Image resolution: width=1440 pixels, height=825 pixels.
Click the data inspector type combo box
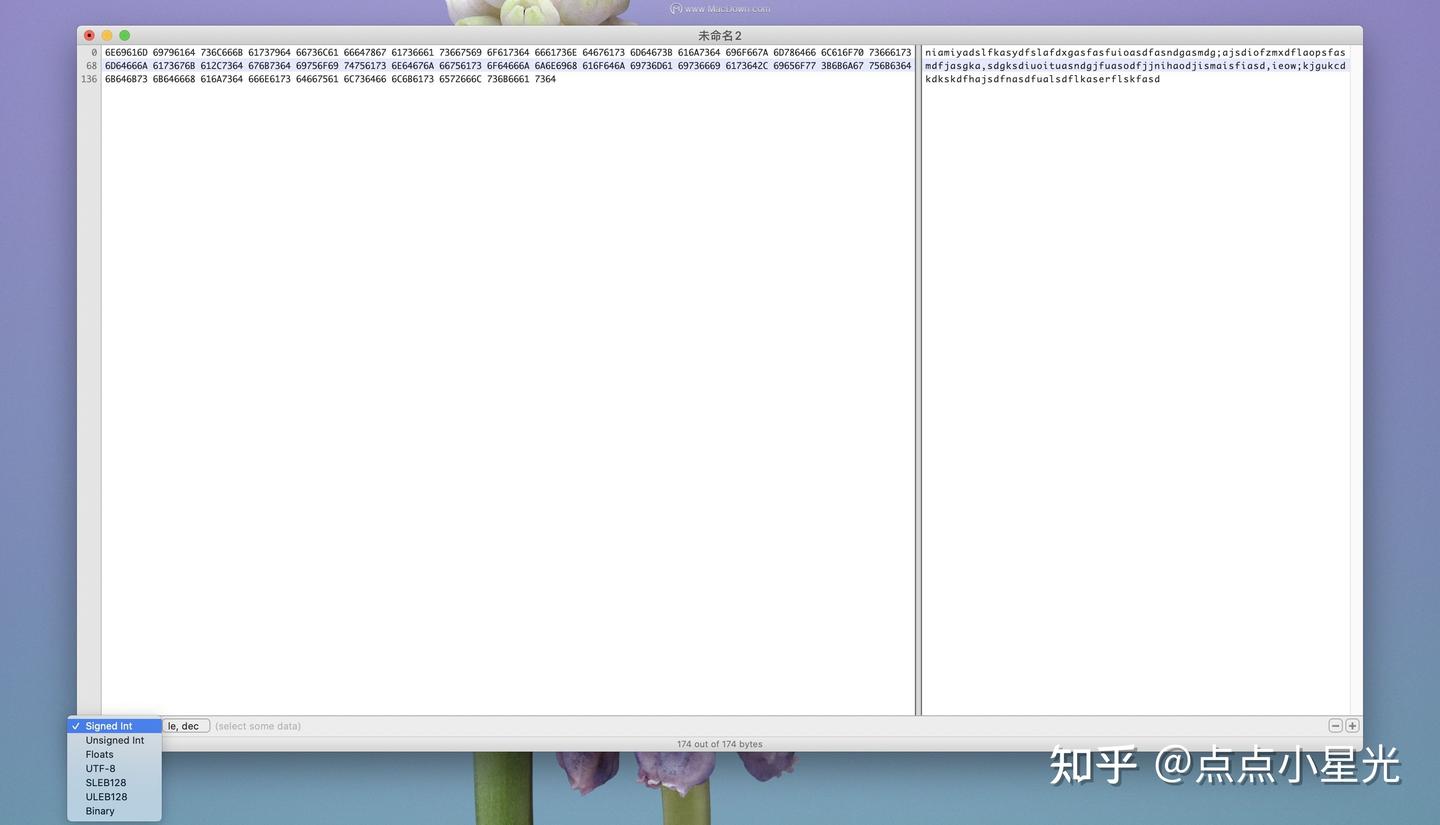coord(114,725)
